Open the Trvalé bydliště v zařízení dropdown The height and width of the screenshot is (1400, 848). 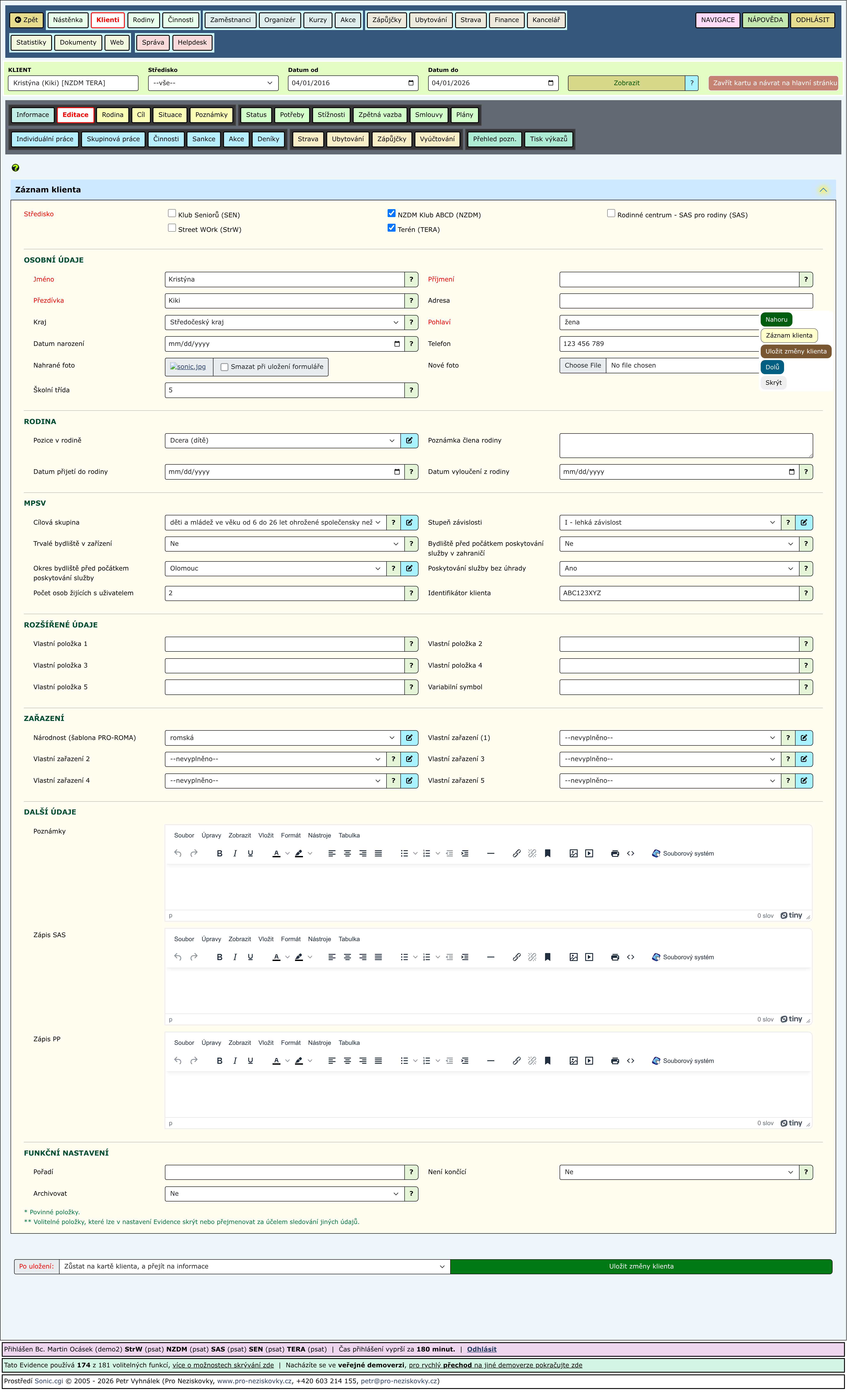click(x=285, y=544)
